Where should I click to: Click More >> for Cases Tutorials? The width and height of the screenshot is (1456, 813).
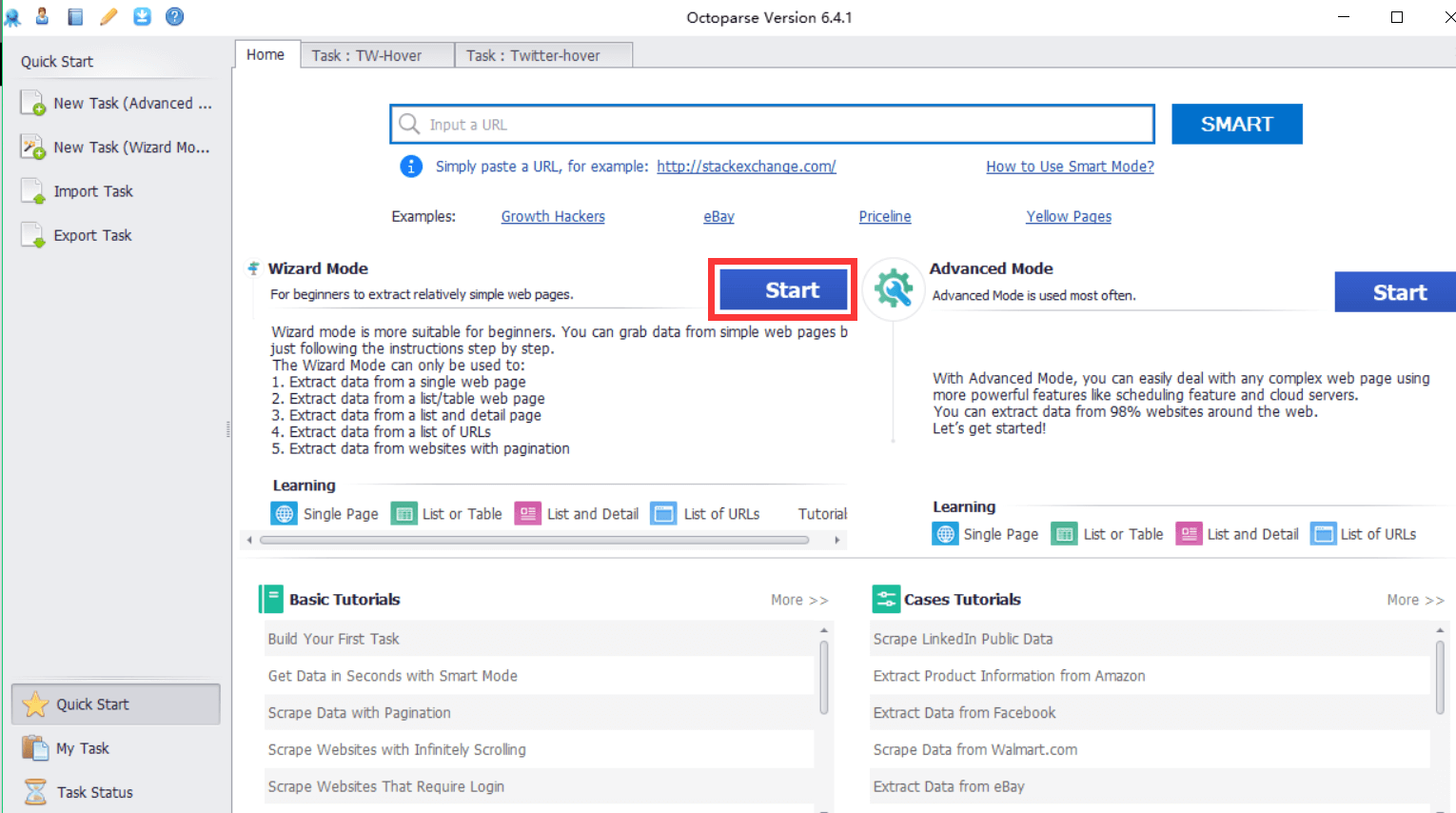point(1415,600)
